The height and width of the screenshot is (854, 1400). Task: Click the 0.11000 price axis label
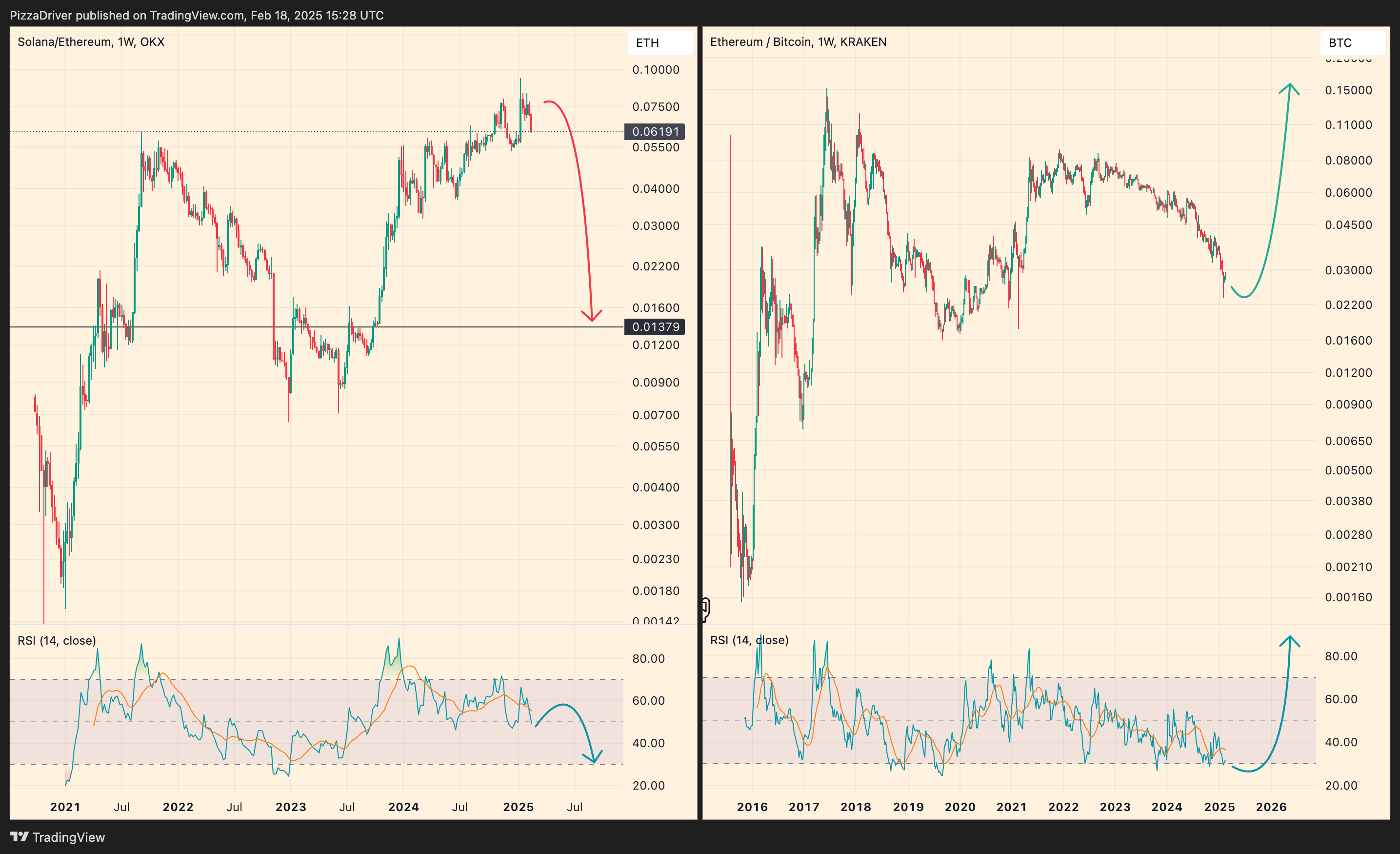pyautogui.click(x=1348, y=124)
